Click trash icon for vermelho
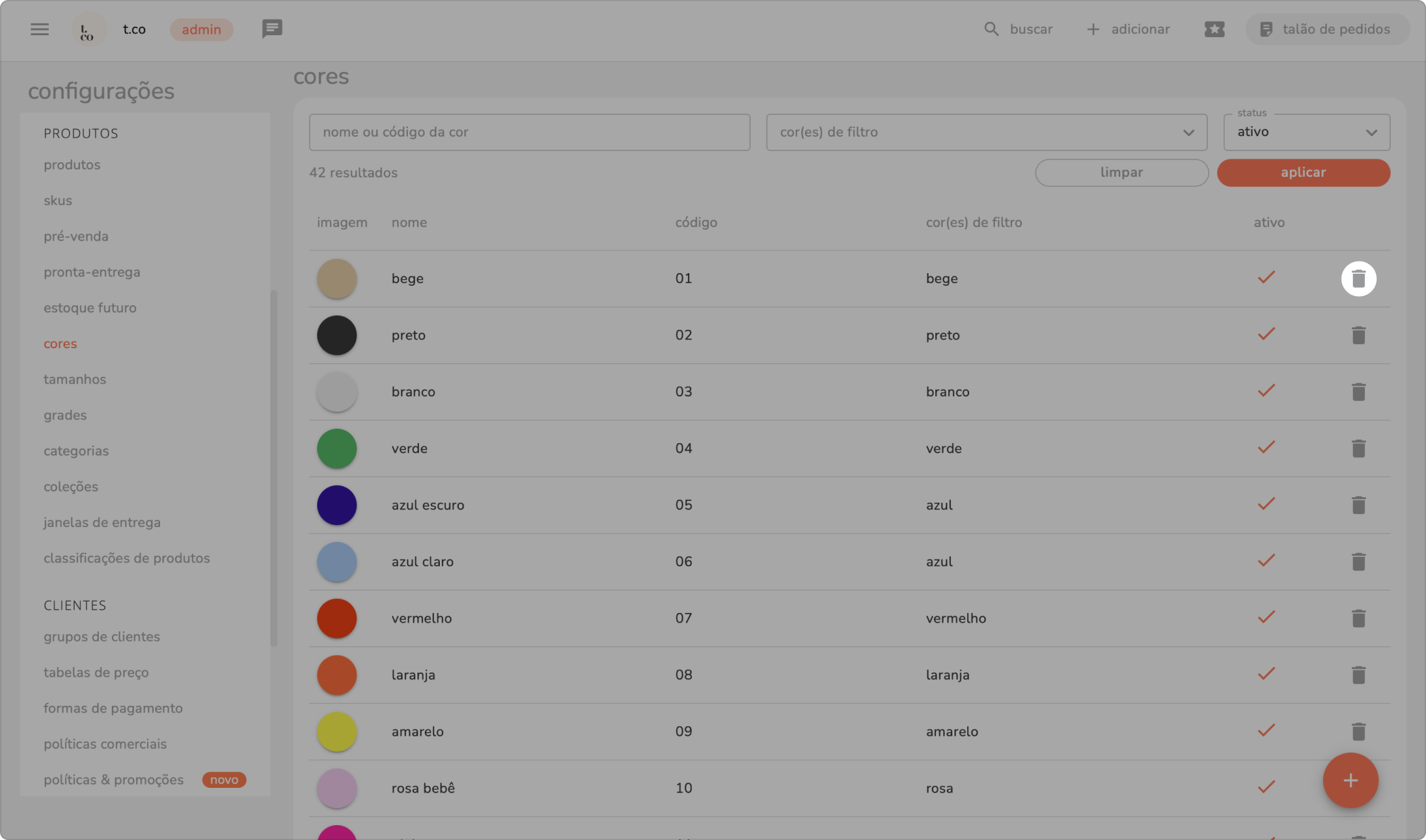This screenshot has height=840, width=1426. 1358,618
